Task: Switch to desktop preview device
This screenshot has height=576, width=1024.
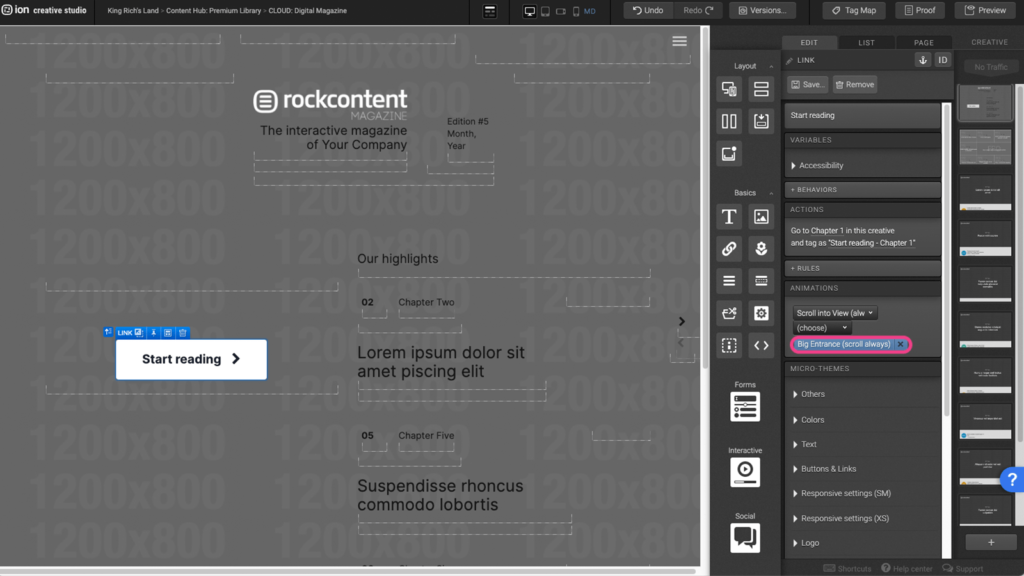Action: [530, 11]
